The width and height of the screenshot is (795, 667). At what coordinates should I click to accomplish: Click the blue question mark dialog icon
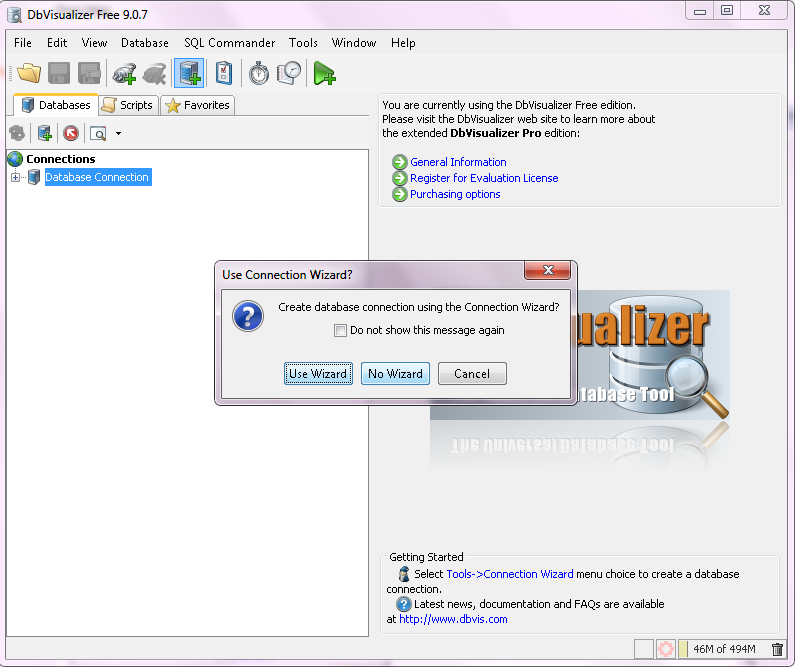tap(248, 316)
